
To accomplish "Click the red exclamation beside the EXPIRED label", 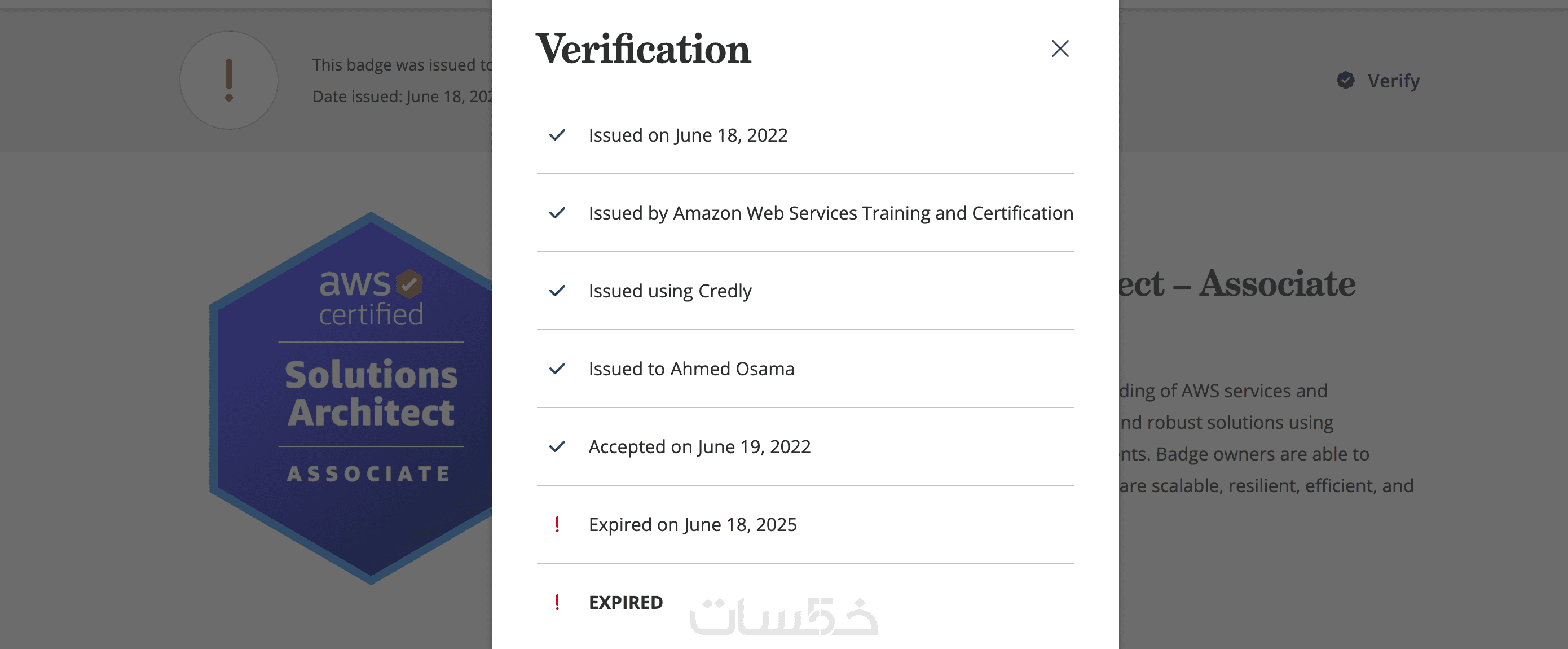I will coord(557,602).
